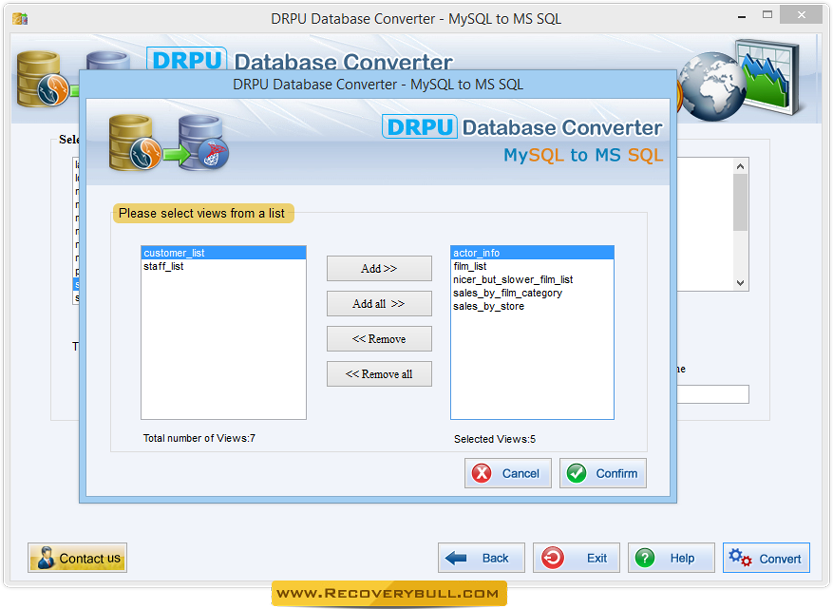833x609 pixels.
Task: Select nicer_but_slower_film_list view
Action: click(x=532, y=280)
